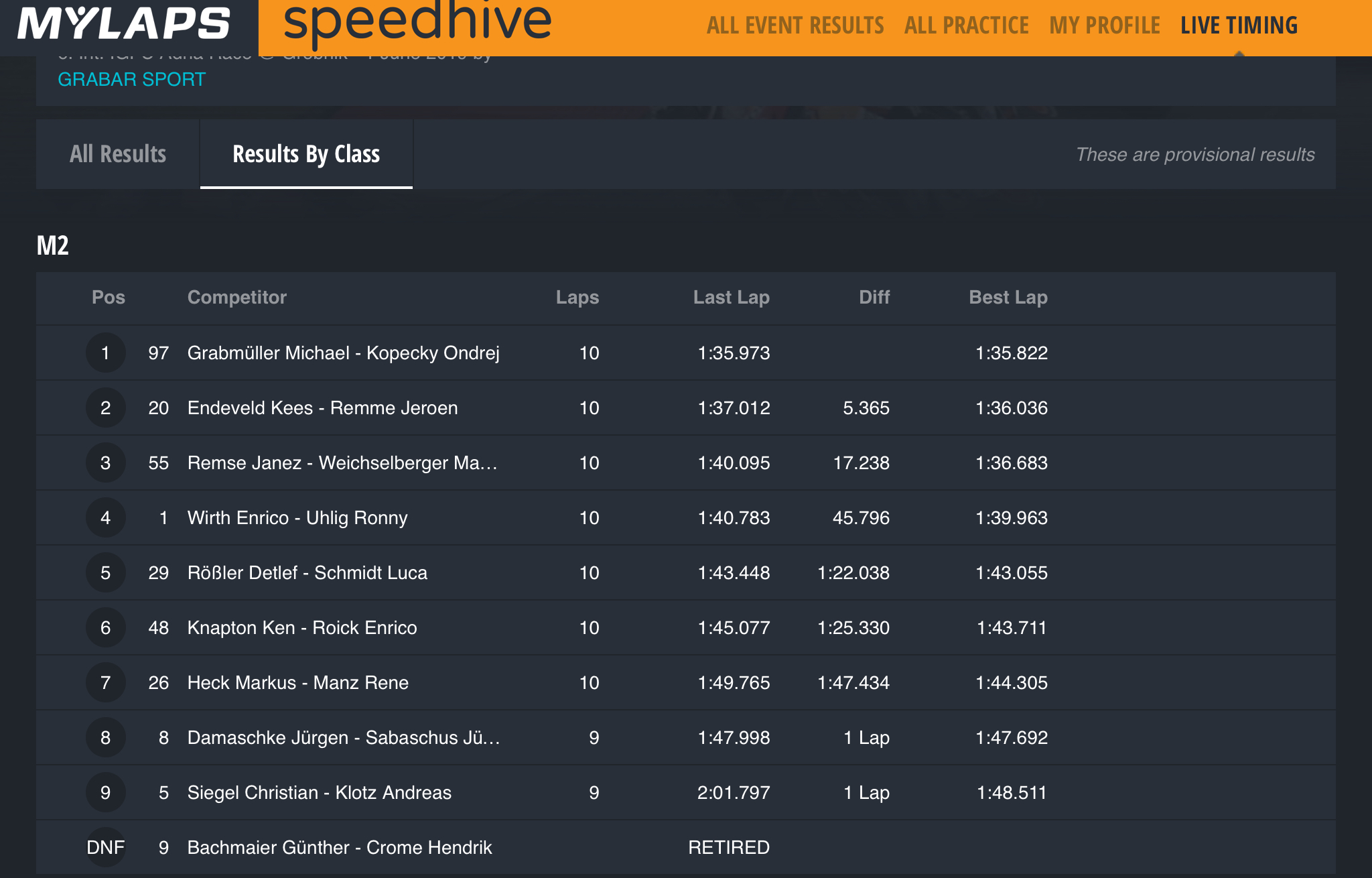Click the diff value 1:22.038
The width and height of the screenshot is (1372, 878).
[853, 572]
